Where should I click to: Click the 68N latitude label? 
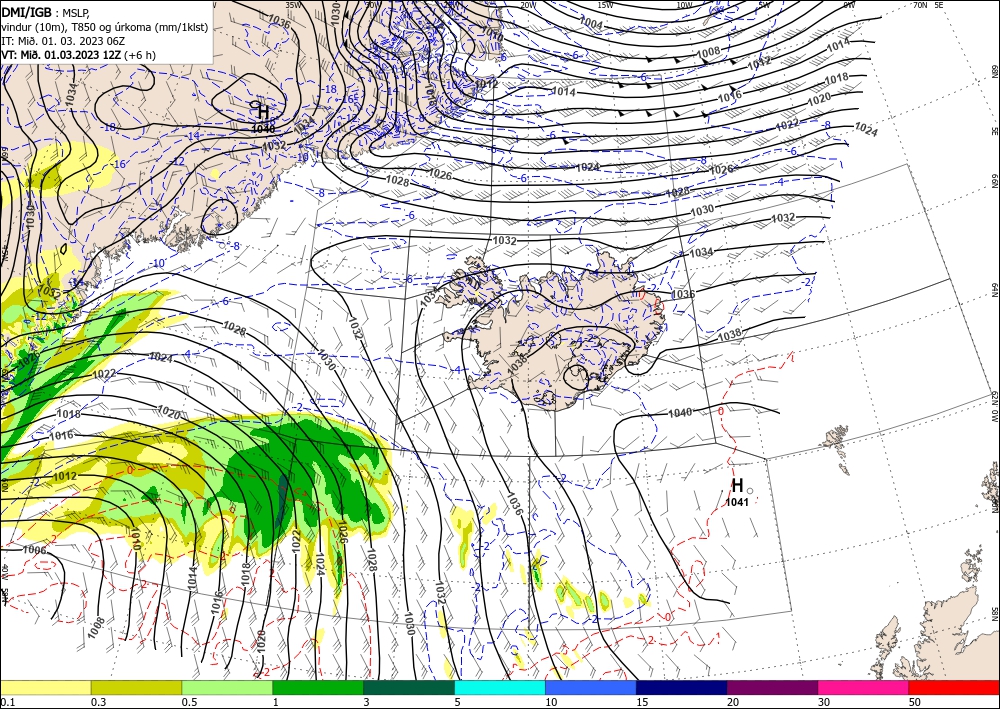pos(994,70)
